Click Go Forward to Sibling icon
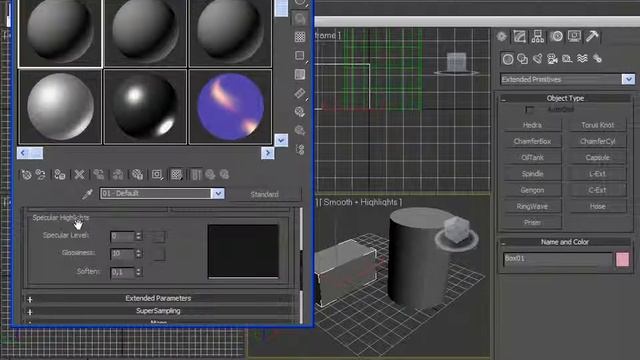 (x=224, y=175)
